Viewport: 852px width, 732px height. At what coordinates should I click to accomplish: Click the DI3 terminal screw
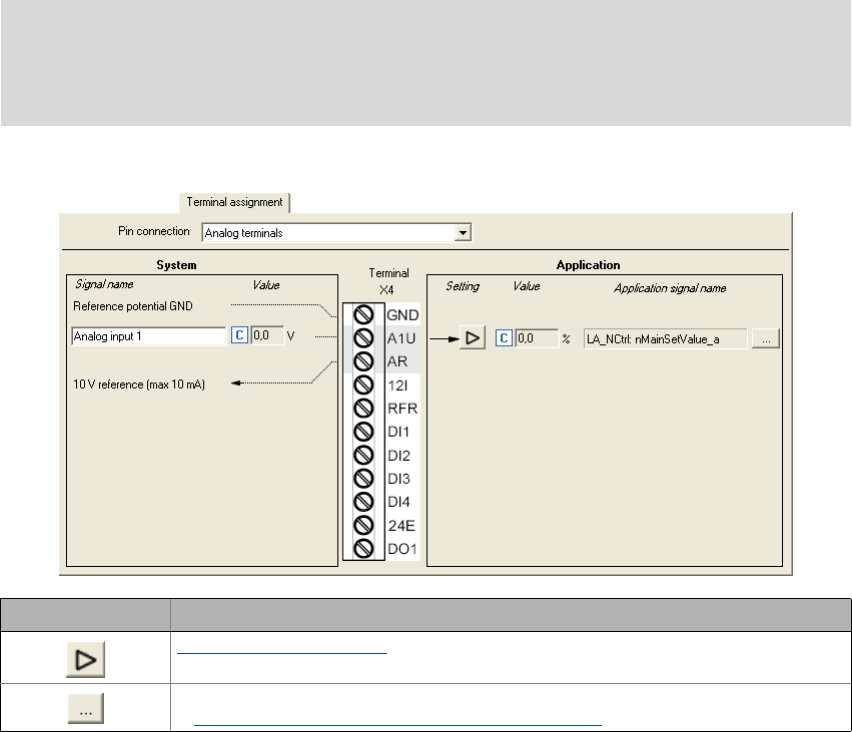coord(364,479)
